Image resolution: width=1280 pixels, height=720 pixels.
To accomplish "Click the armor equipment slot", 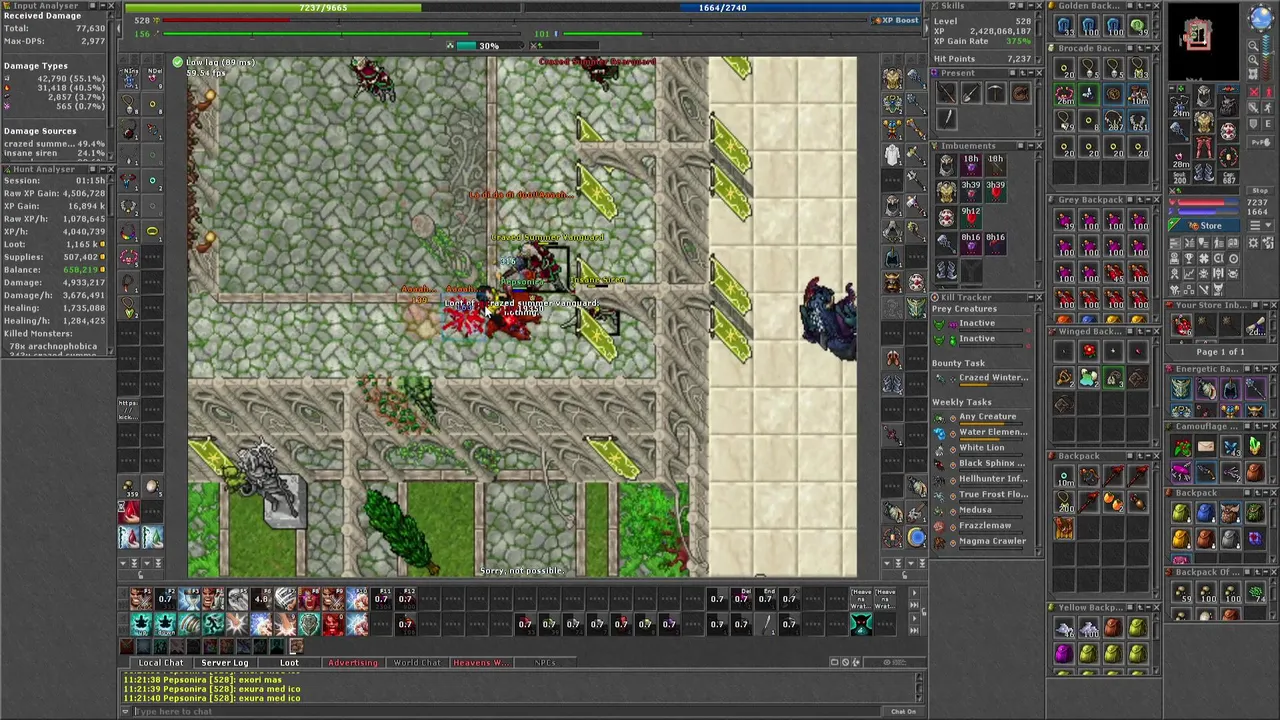I will coord(1204,121).
